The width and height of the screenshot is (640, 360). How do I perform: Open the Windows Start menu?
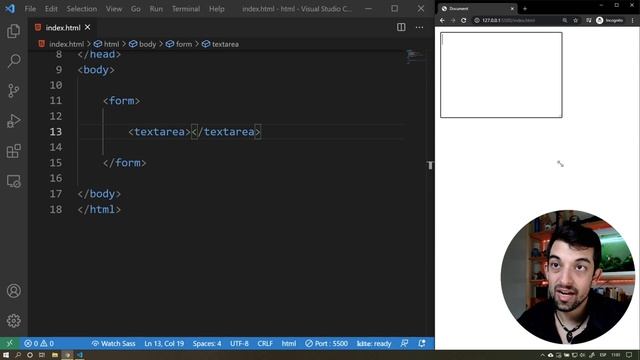click(6, 355)
